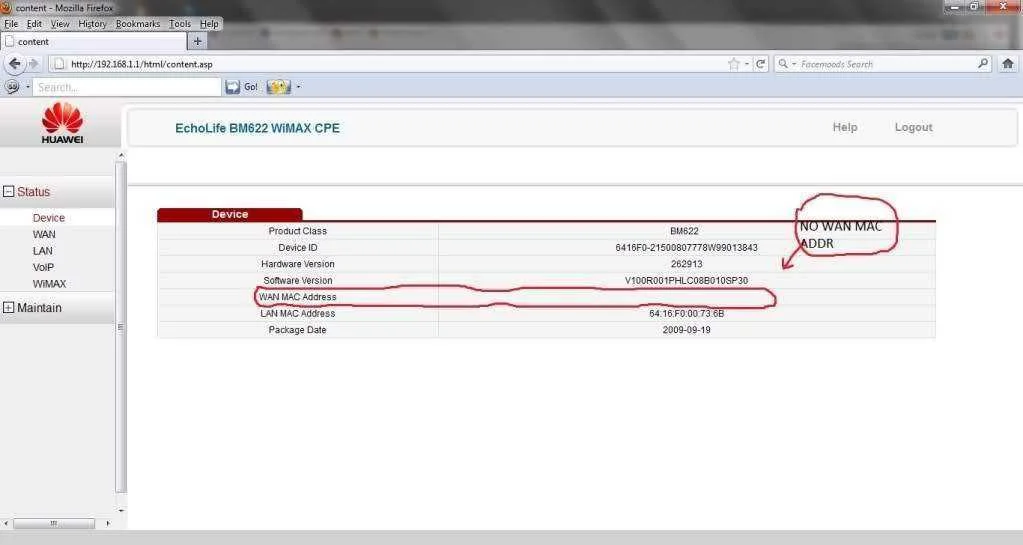Click the toolbar face logo icon
The height and width of the screenshot is (545, 1023).
[12, 87]
